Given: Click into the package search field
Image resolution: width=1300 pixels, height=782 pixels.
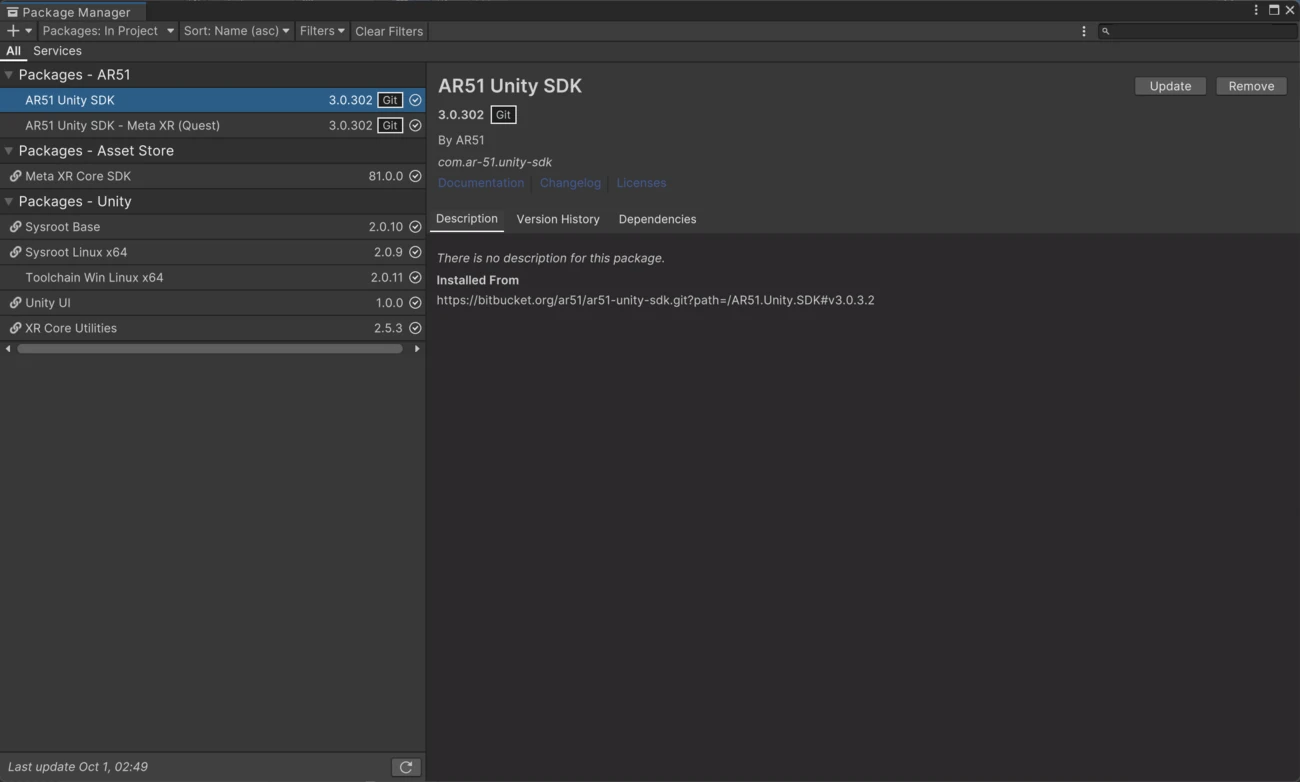Looking at the screenshot, I should pyautogui.click(x=1197, y=31).
